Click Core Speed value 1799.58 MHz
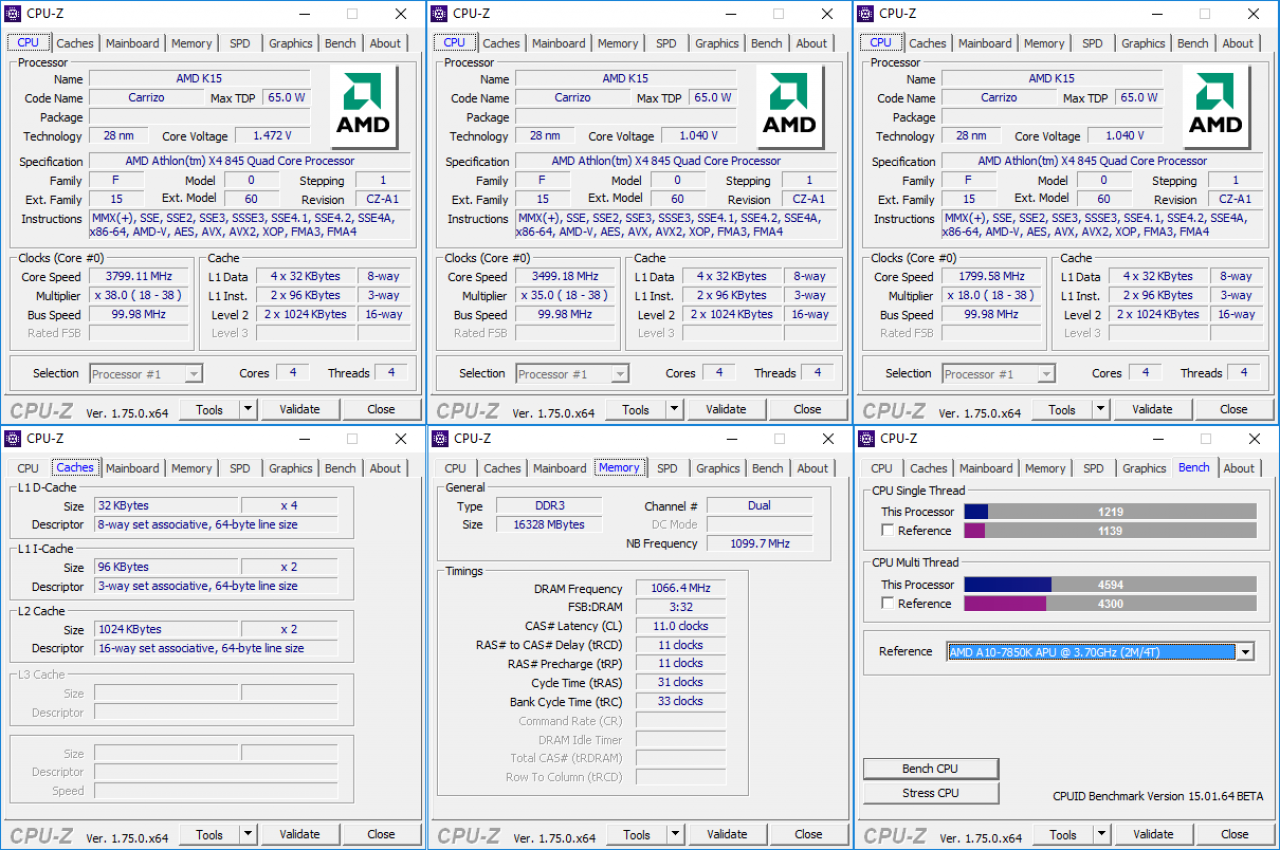The width and height of the screenshot is (1280, 850). [x=991, y=277]
